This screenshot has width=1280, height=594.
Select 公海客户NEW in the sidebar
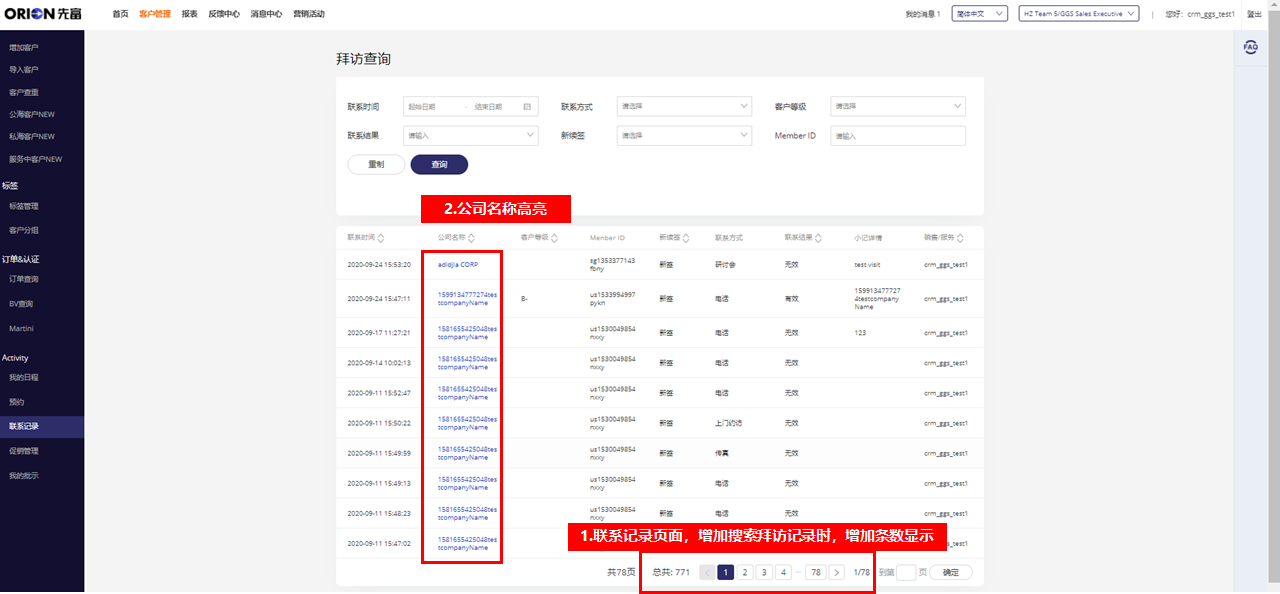coord(32,114)
